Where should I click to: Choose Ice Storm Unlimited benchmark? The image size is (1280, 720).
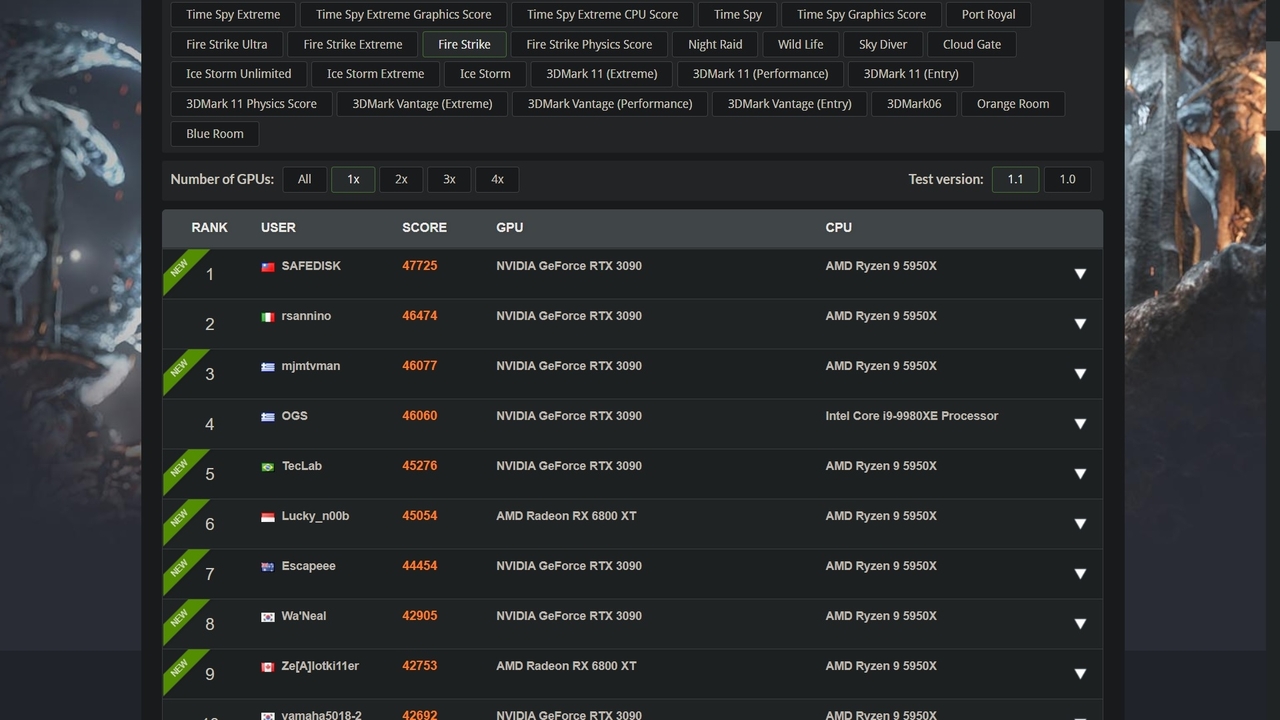click(x=239, y=74)
